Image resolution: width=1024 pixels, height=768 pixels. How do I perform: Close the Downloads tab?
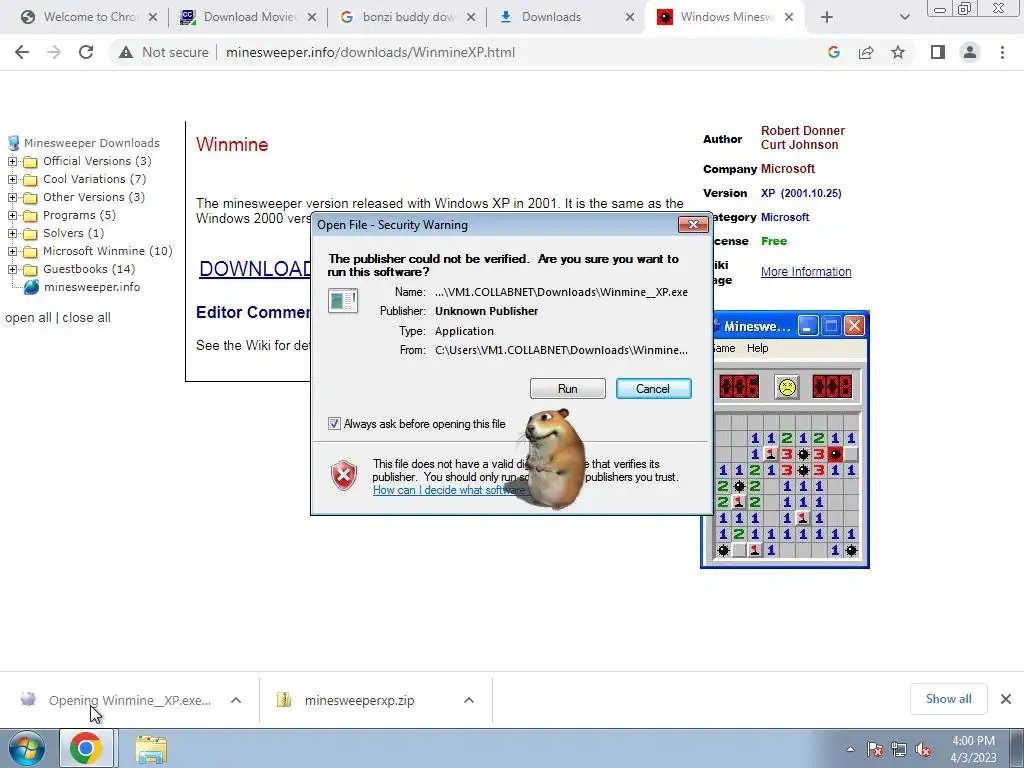point(630,17)
